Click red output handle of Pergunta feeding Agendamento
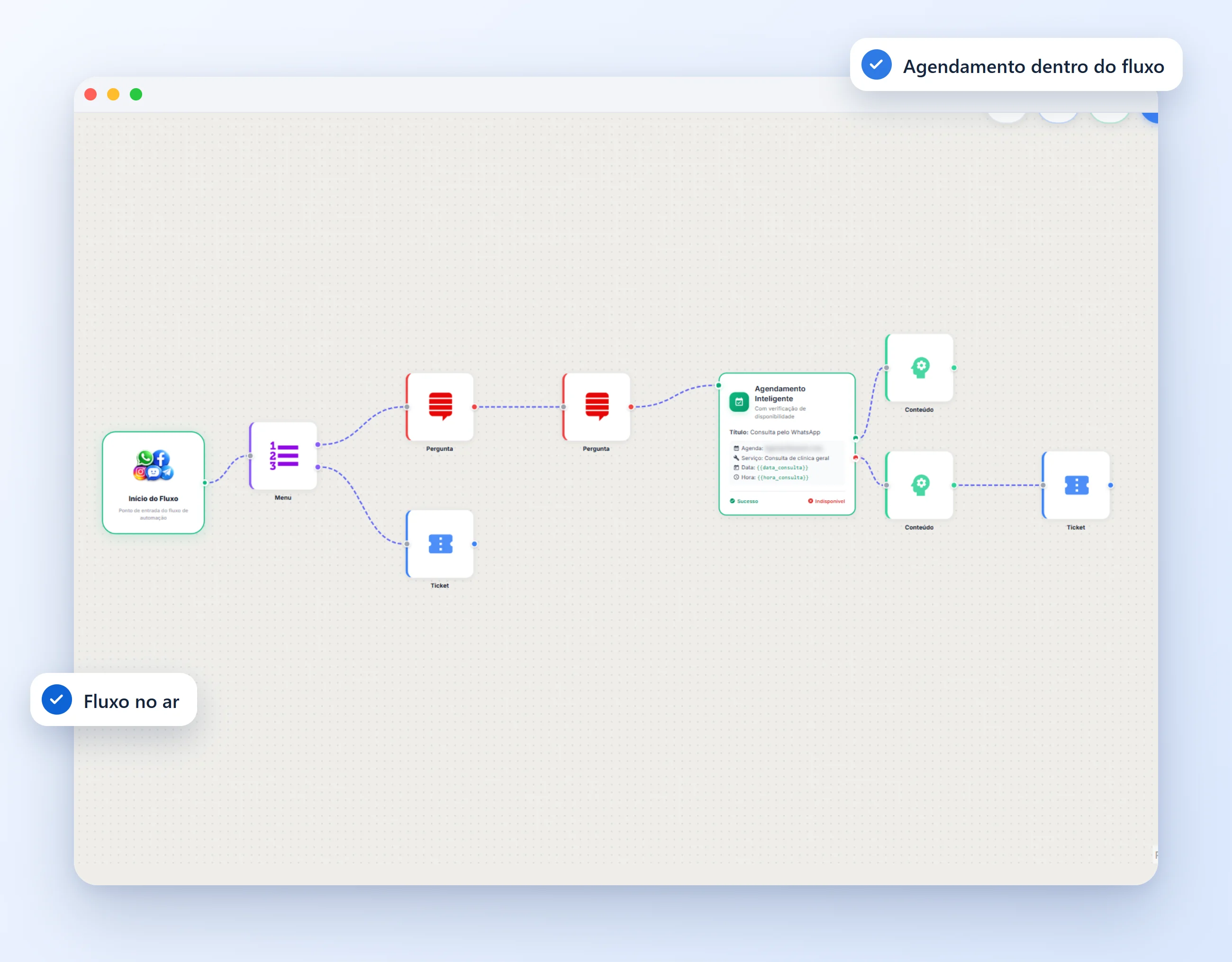This screenshot has width=1232, height=962. (x=631, y=407)
